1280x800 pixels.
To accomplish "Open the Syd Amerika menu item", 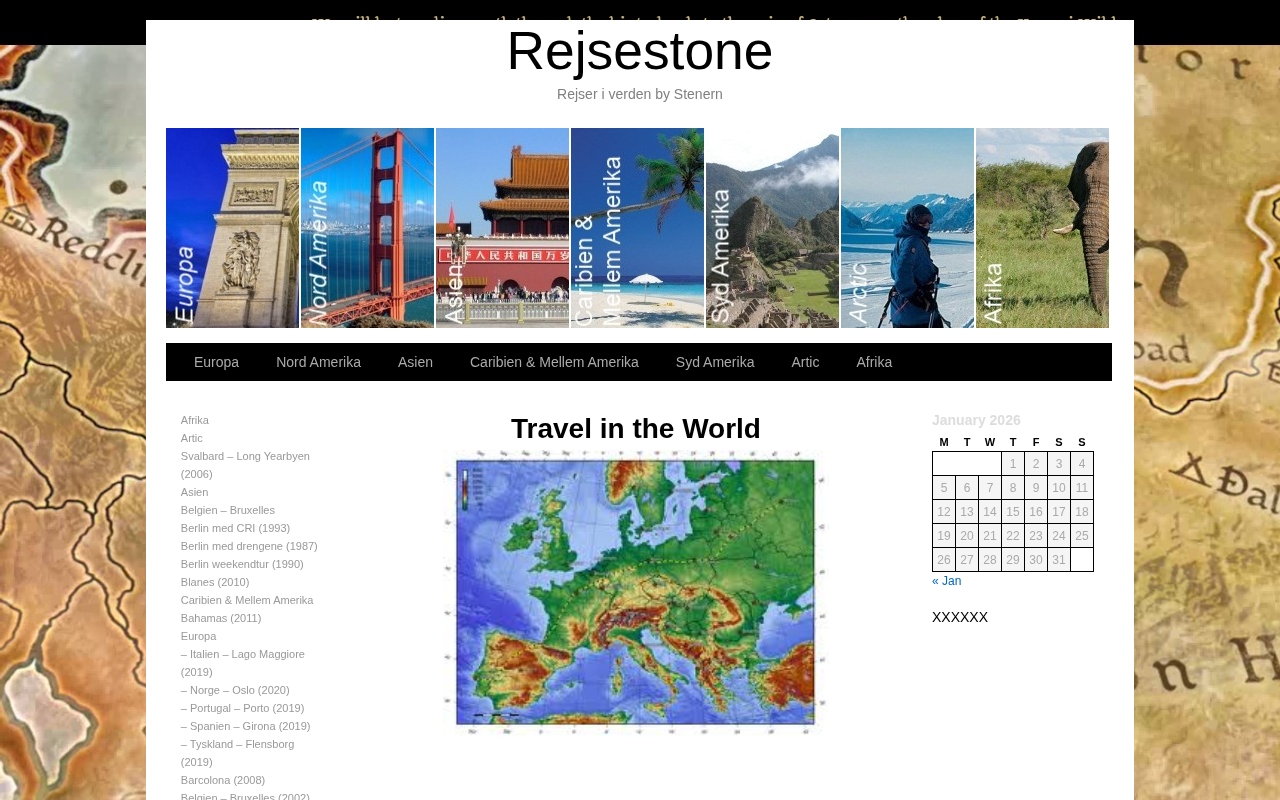I will [x=715, y=362].
